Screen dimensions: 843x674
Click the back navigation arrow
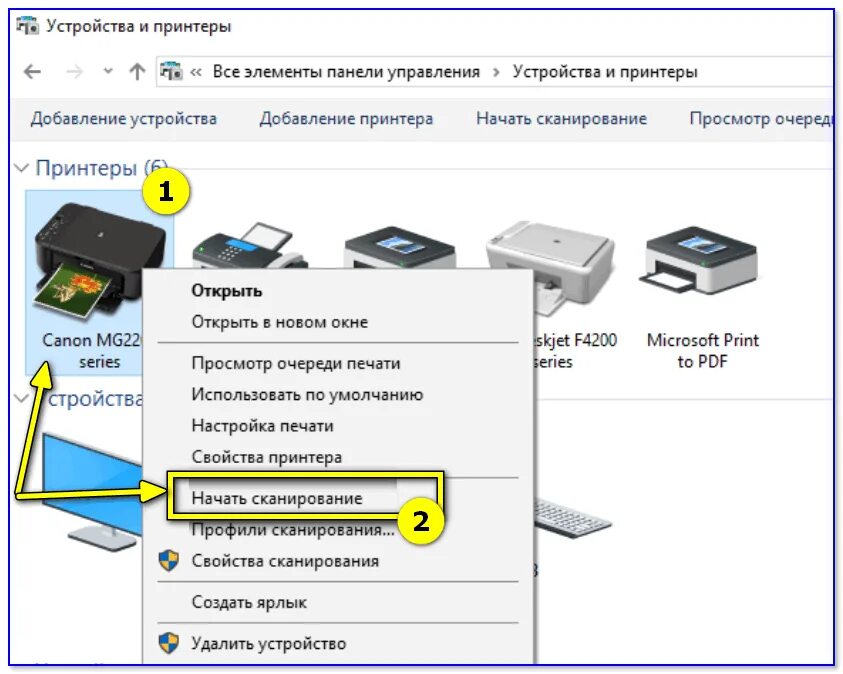(x=33, y=71)
